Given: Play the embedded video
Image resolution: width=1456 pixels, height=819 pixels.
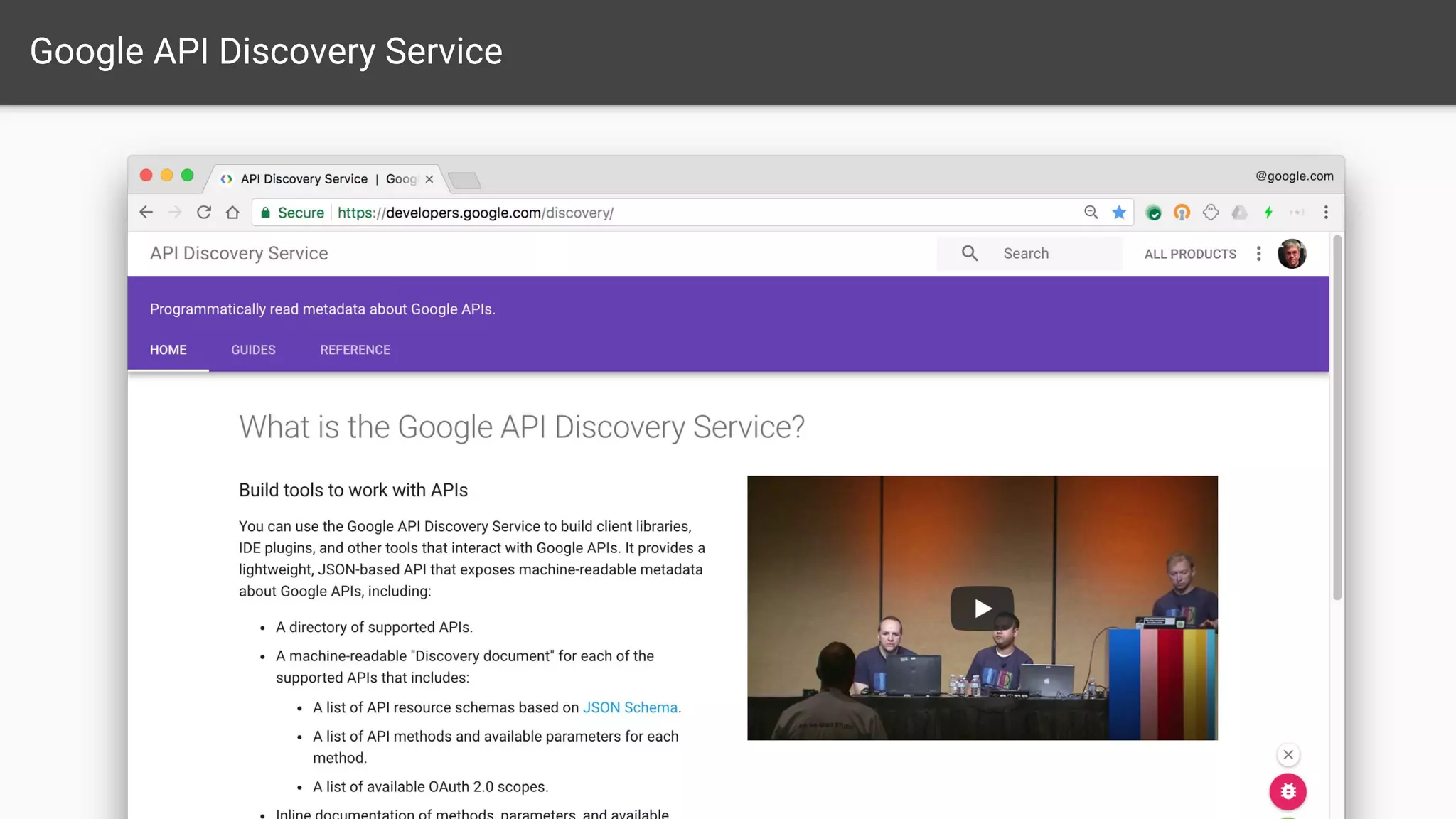Looking at the screenshot, I should pos(982,608).
